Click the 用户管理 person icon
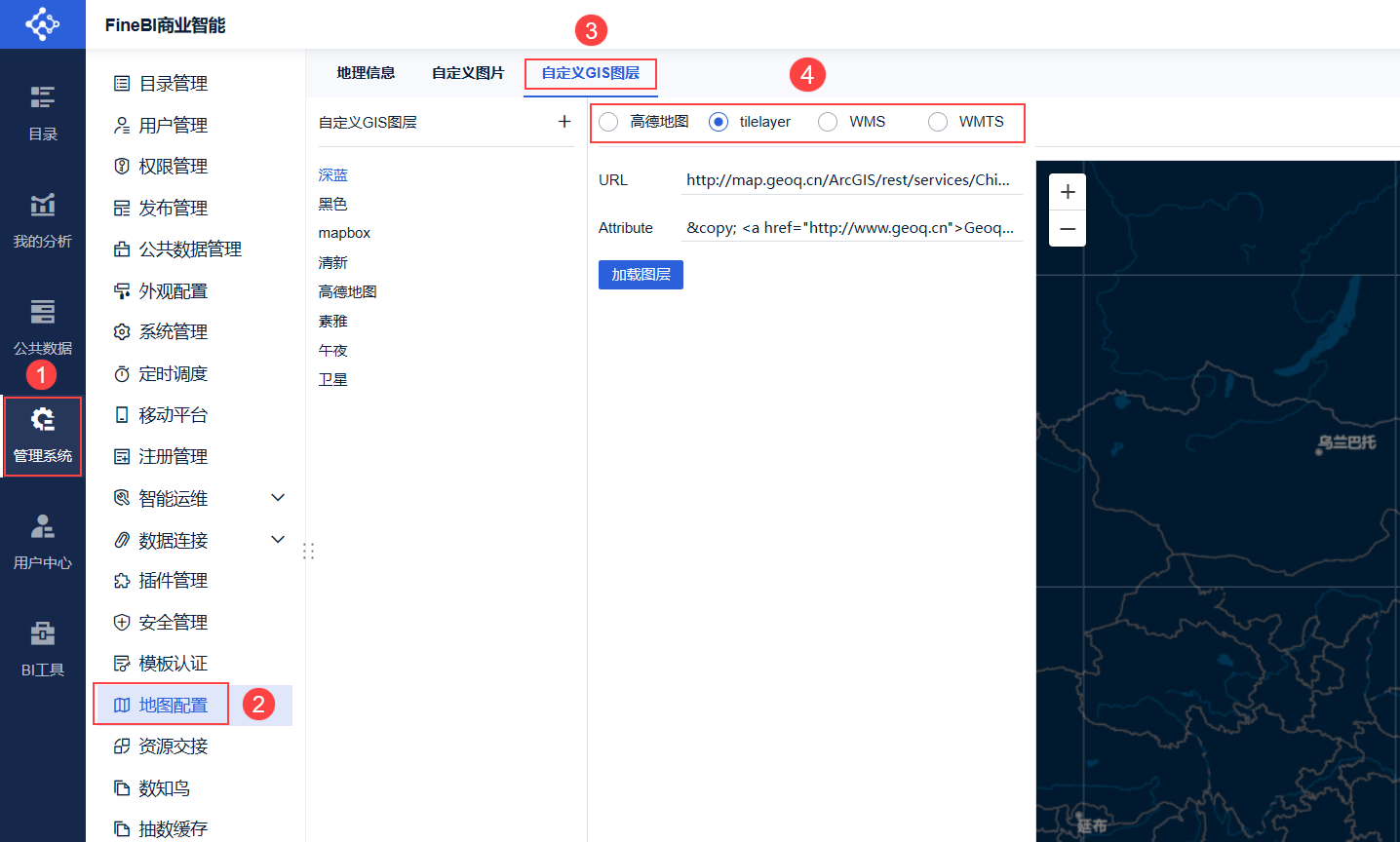 point(122,125)
